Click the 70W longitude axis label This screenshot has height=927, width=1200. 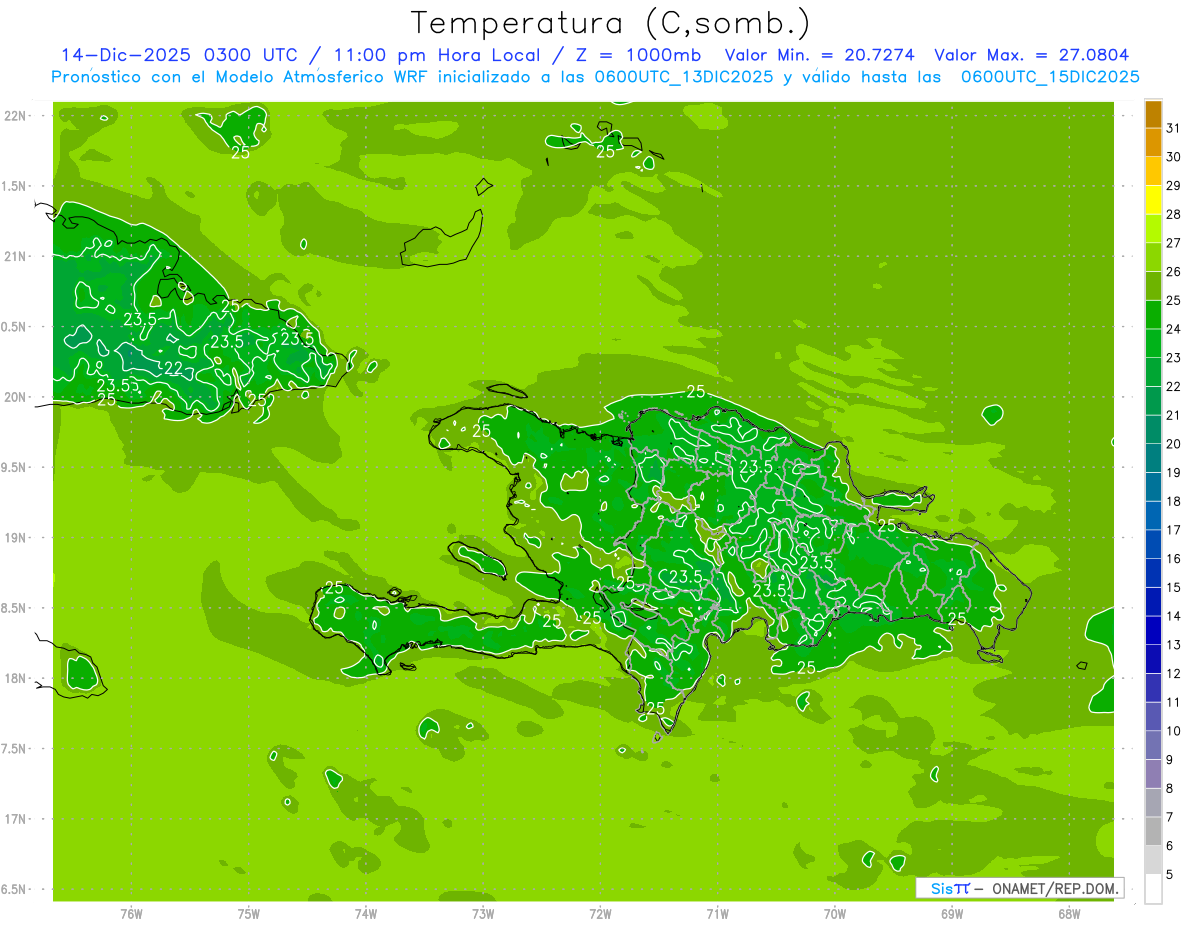pyautogui.click(x=835, y=914)
